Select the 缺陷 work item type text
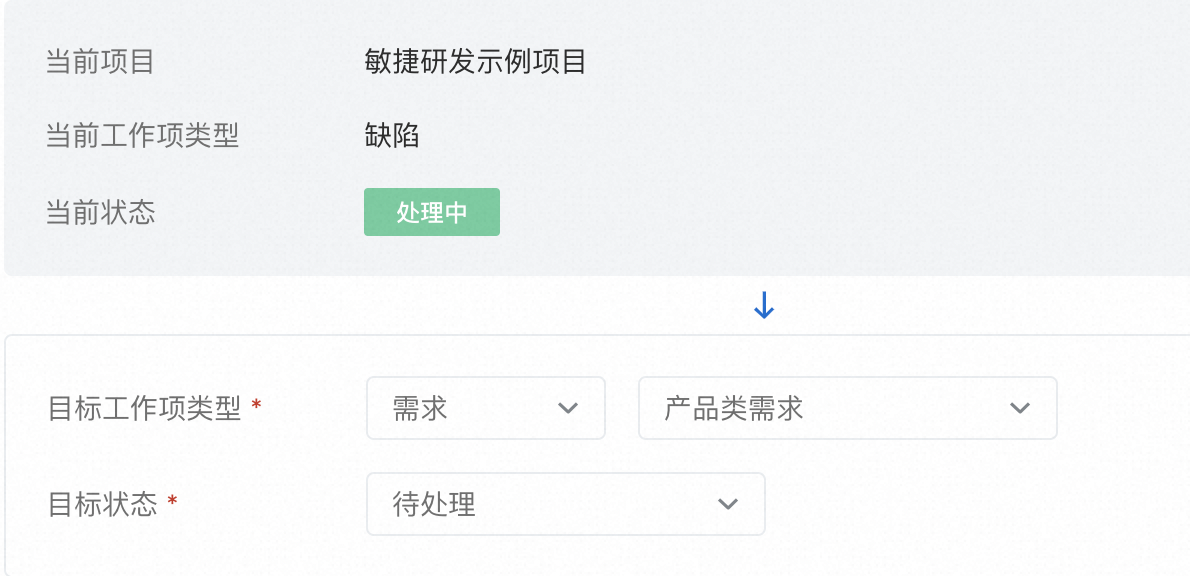 tap(392, 136)
